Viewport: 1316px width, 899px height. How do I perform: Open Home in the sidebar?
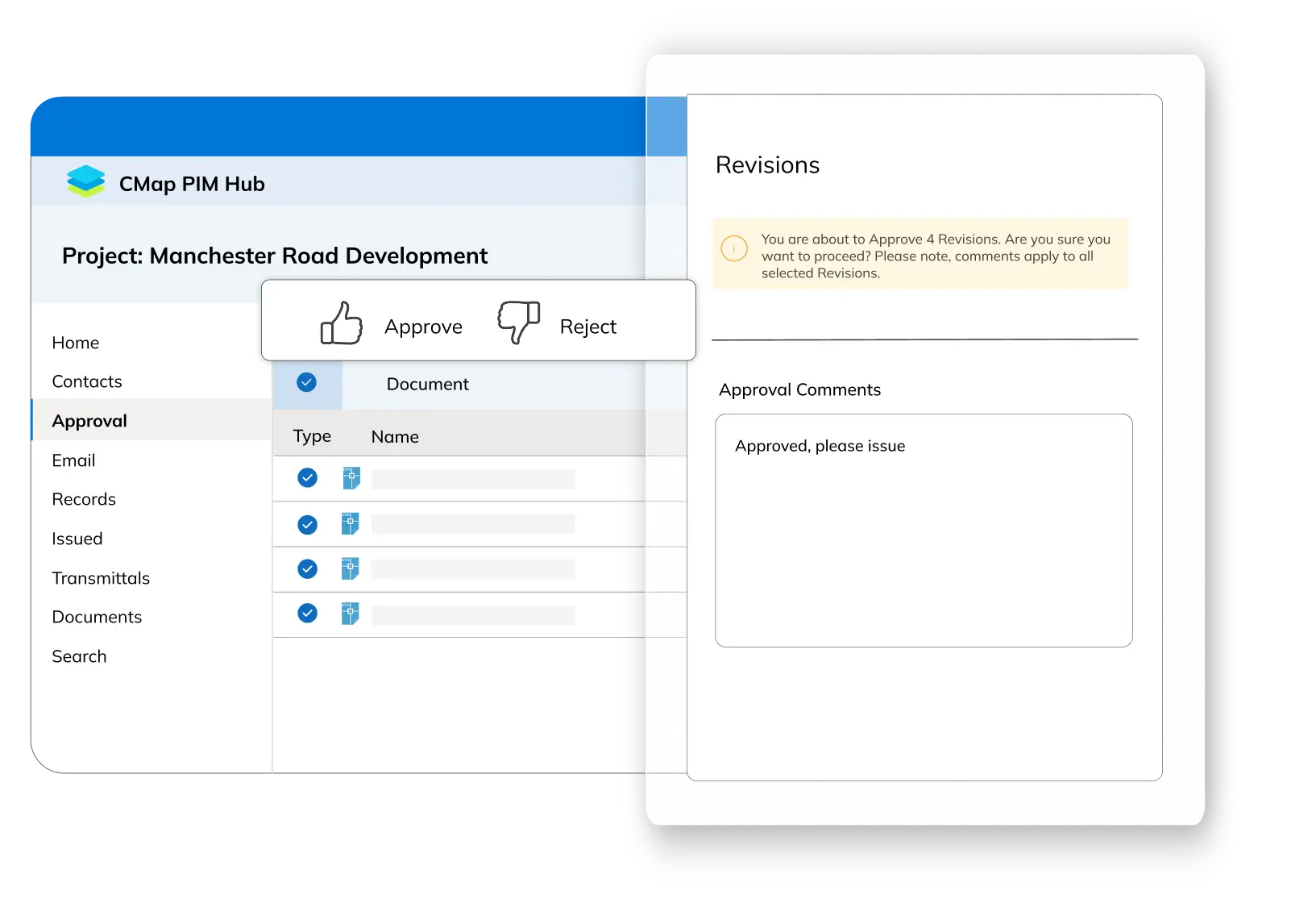point(76,343)
